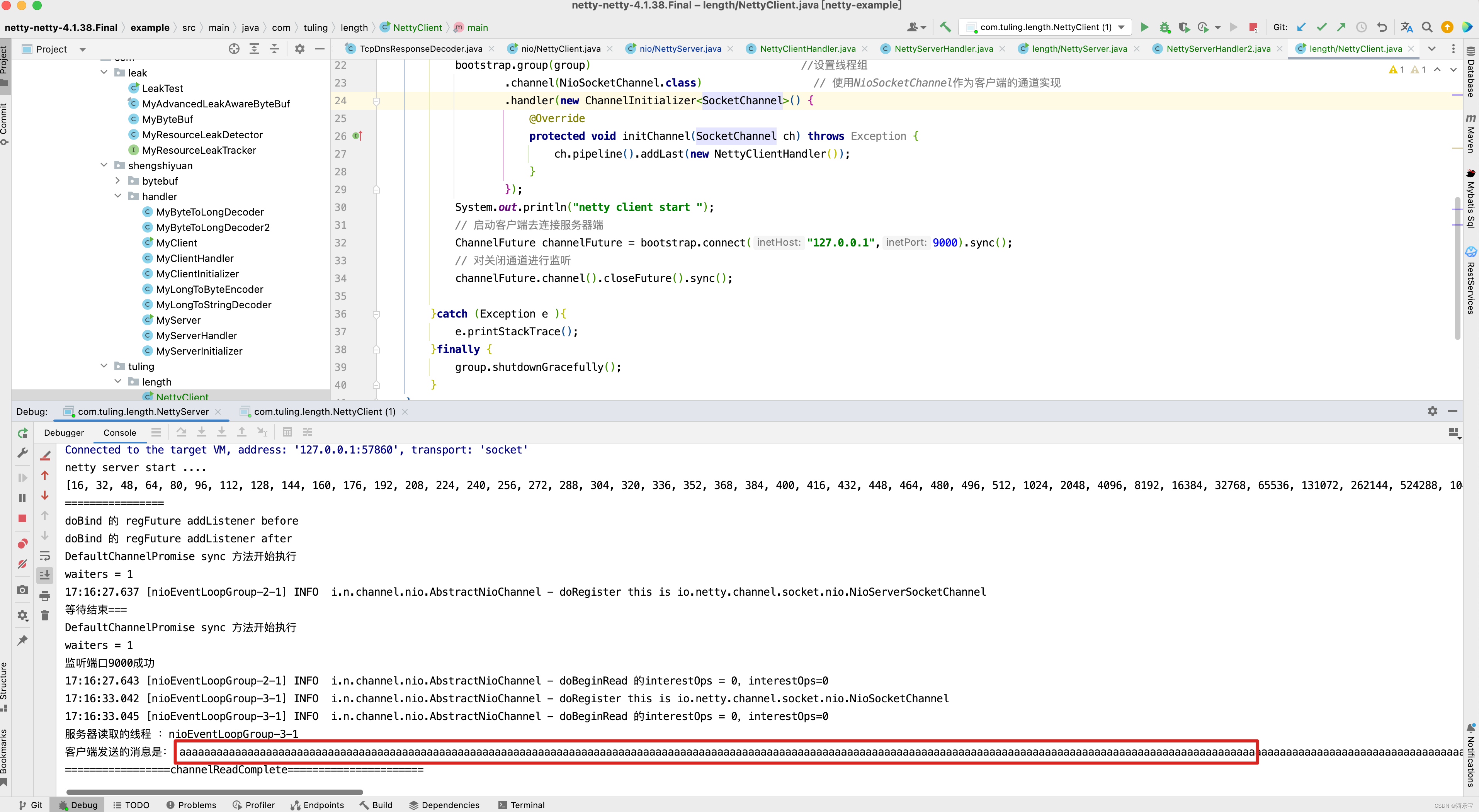This screenshot has height=812, width=1479.
Task: Collapse the leak folder
Action: pyautogui.click(x=104, y=72)
